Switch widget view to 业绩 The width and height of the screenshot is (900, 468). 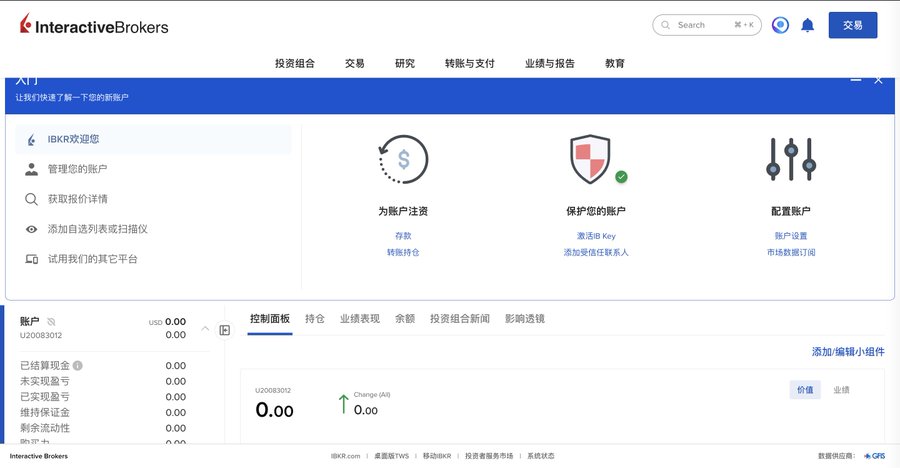coord(841,390)
